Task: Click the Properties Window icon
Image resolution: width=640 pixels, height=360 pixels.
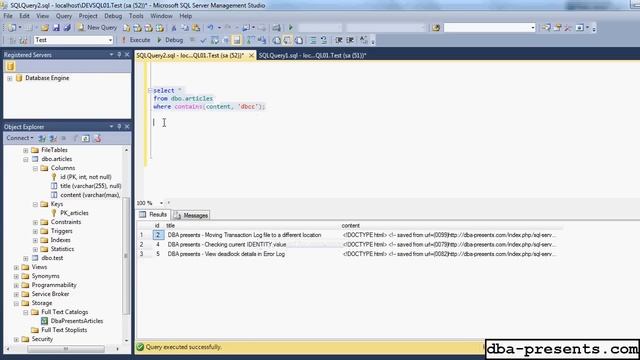Action: [x=558, y=28]
